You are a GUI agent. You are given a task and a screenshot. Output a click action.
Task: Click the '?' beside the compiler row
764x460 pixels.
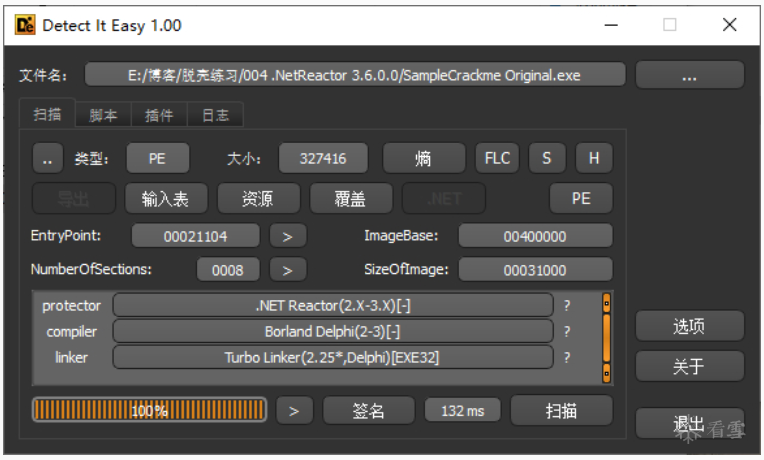567,332
